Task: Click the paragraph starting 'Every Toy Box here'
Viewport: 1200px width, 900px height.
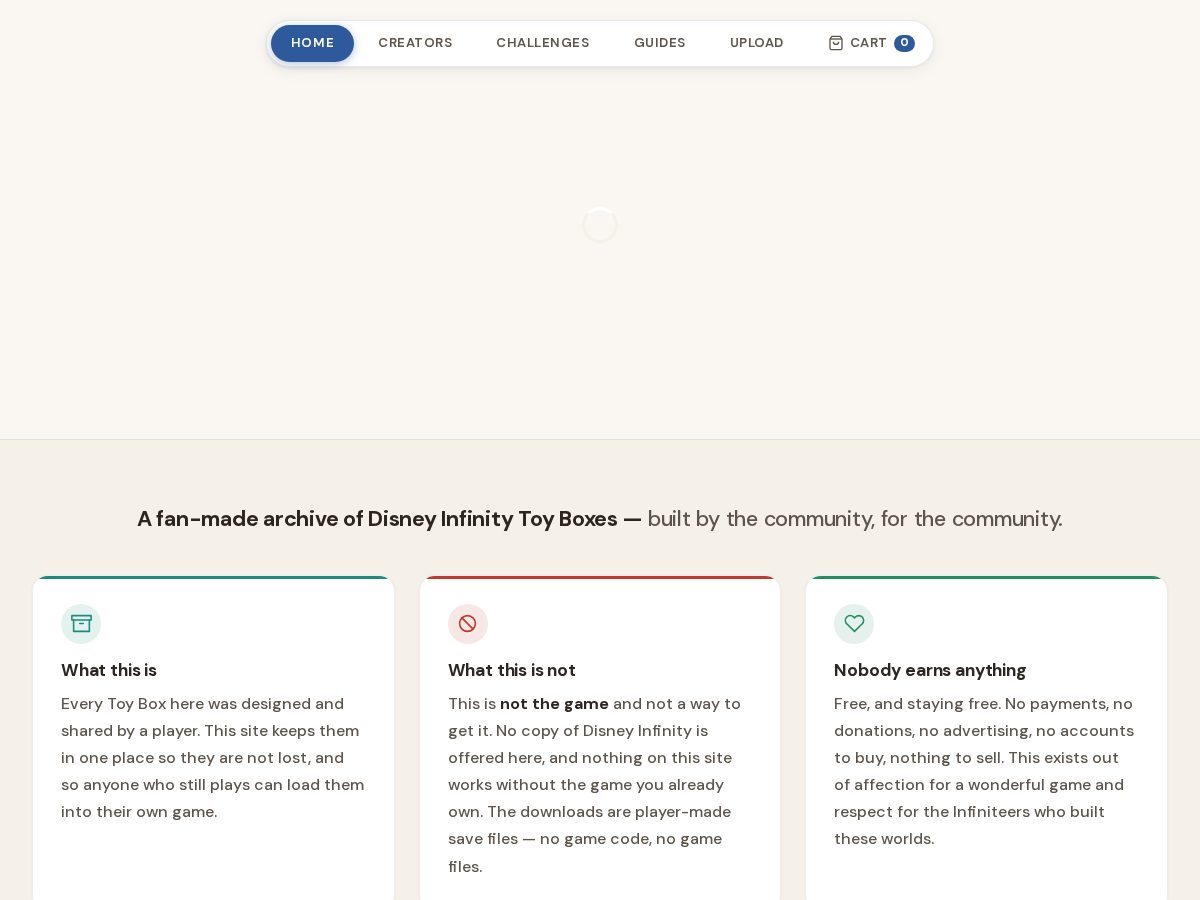Action: tap(213, 758)
